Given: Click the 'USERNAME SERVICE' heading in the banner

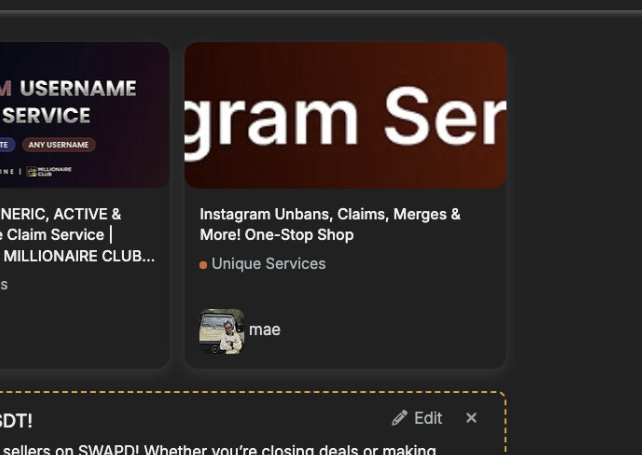Looking at the screenshot, I should point(69,102).
